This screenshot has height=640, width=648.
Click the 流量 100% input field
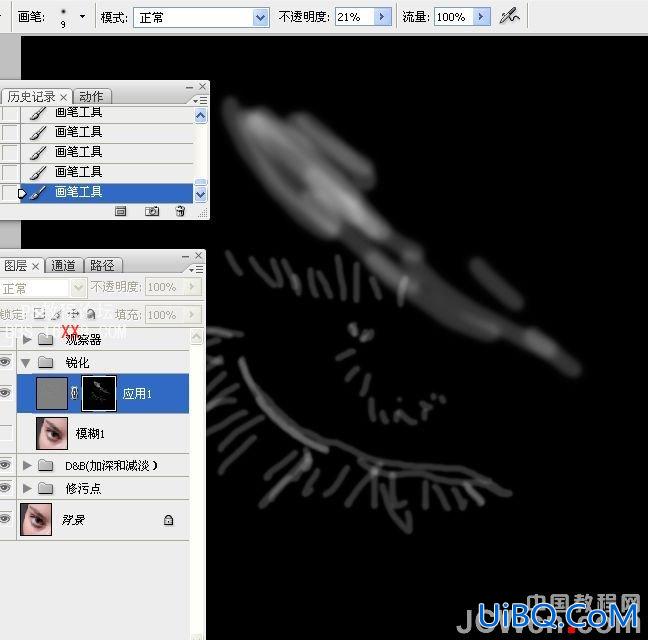(x=453, y=17)
